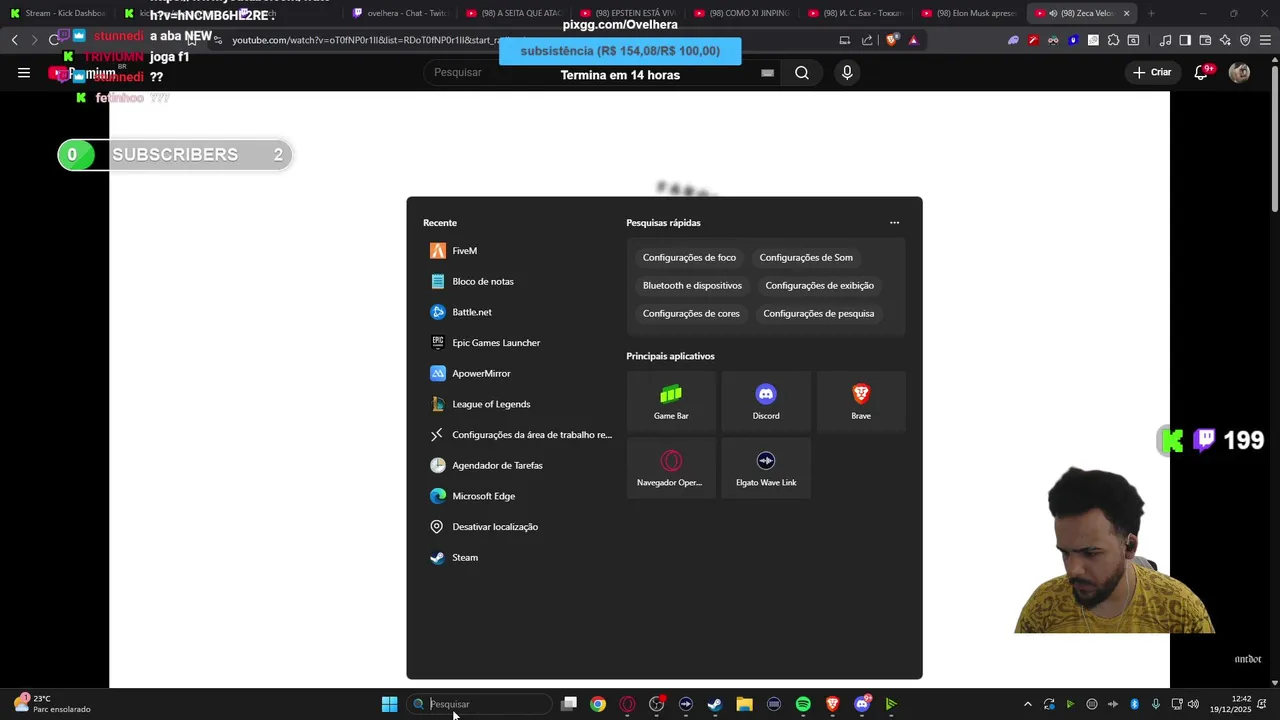Click the Brave Shields icon in address bar
Screen dimensions: 1280x720
click(x=892, y=40)
